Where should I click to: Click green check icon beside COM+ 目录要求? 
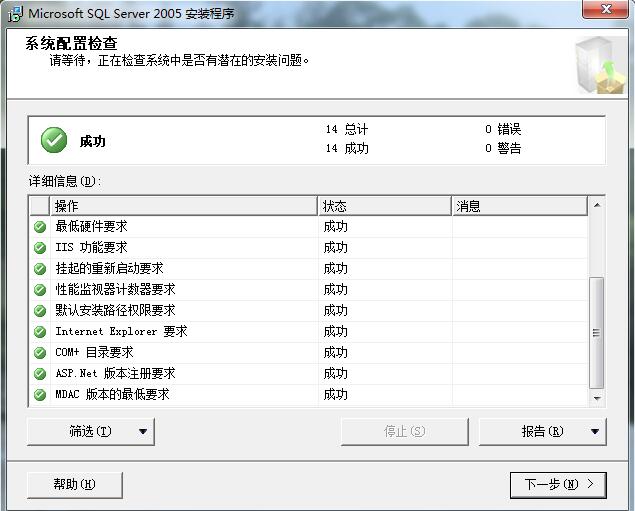(x=40, y=353)
